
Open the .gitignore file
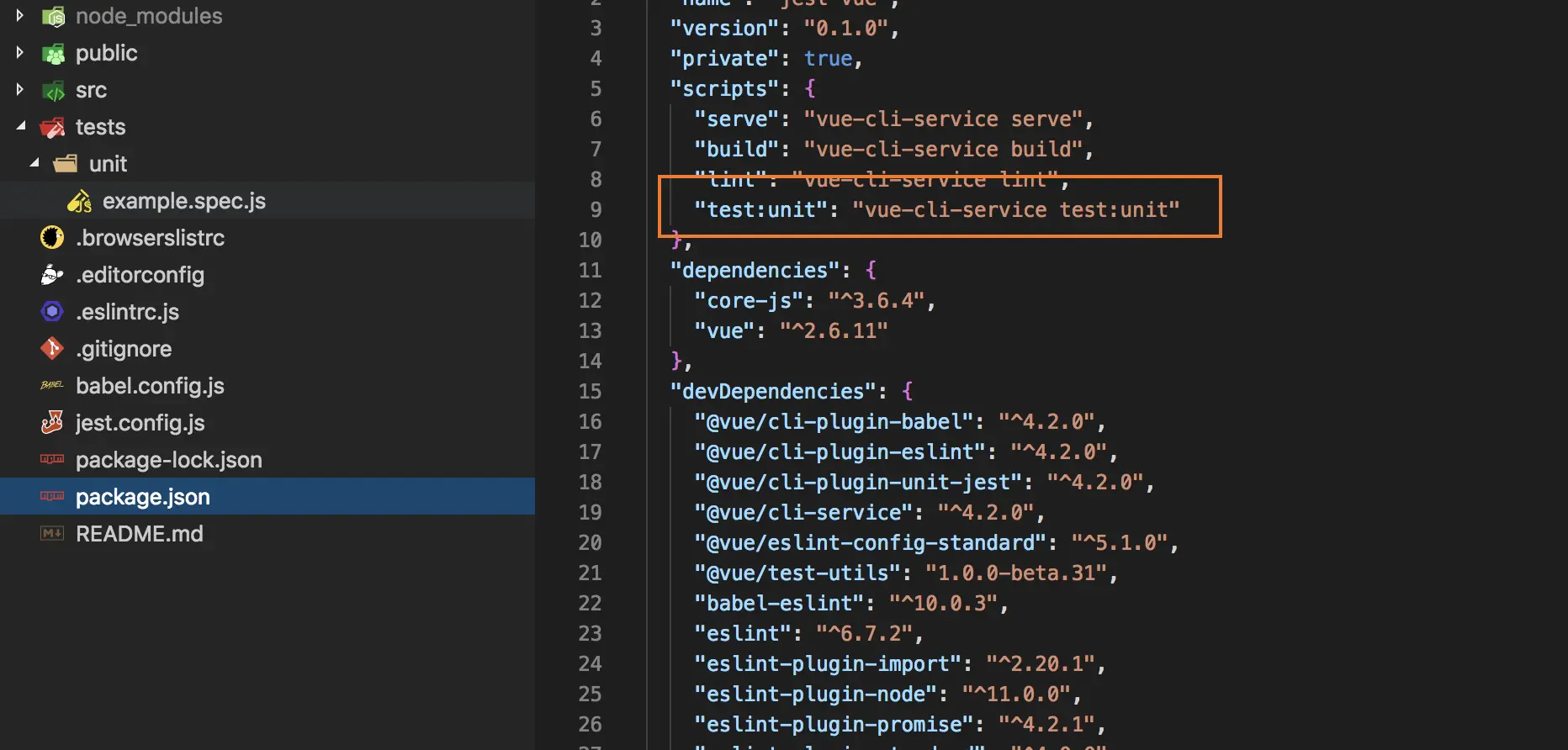(x=124, y=349)
